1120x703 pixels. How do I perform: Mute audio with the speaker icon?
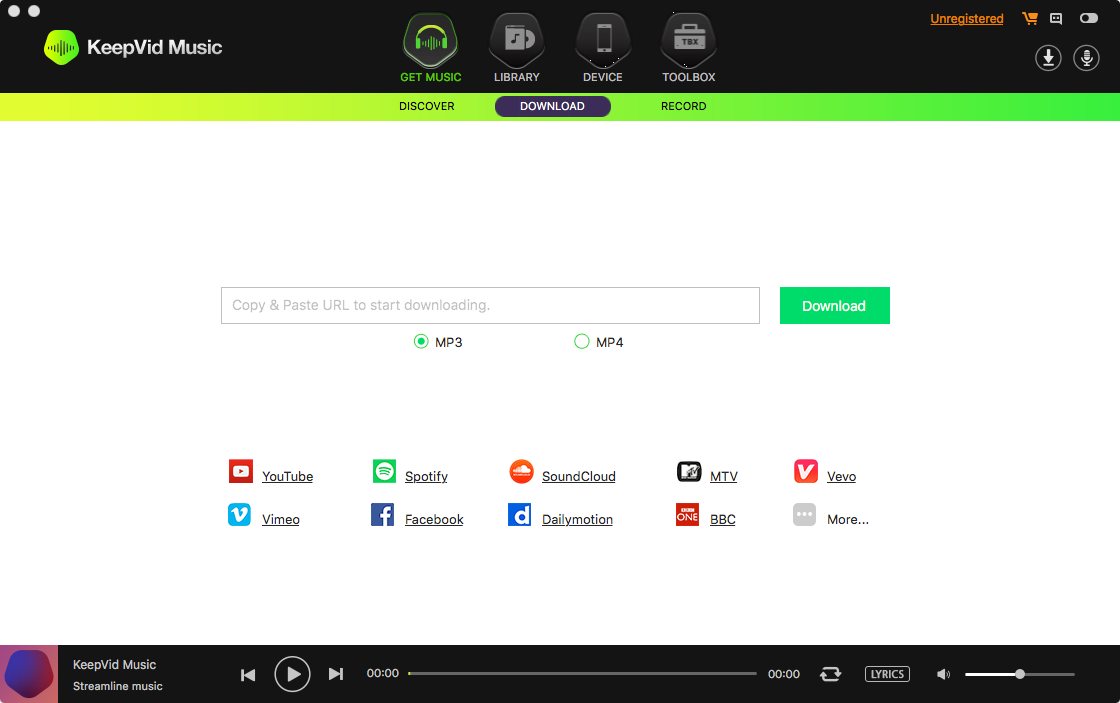click(944, 674)
